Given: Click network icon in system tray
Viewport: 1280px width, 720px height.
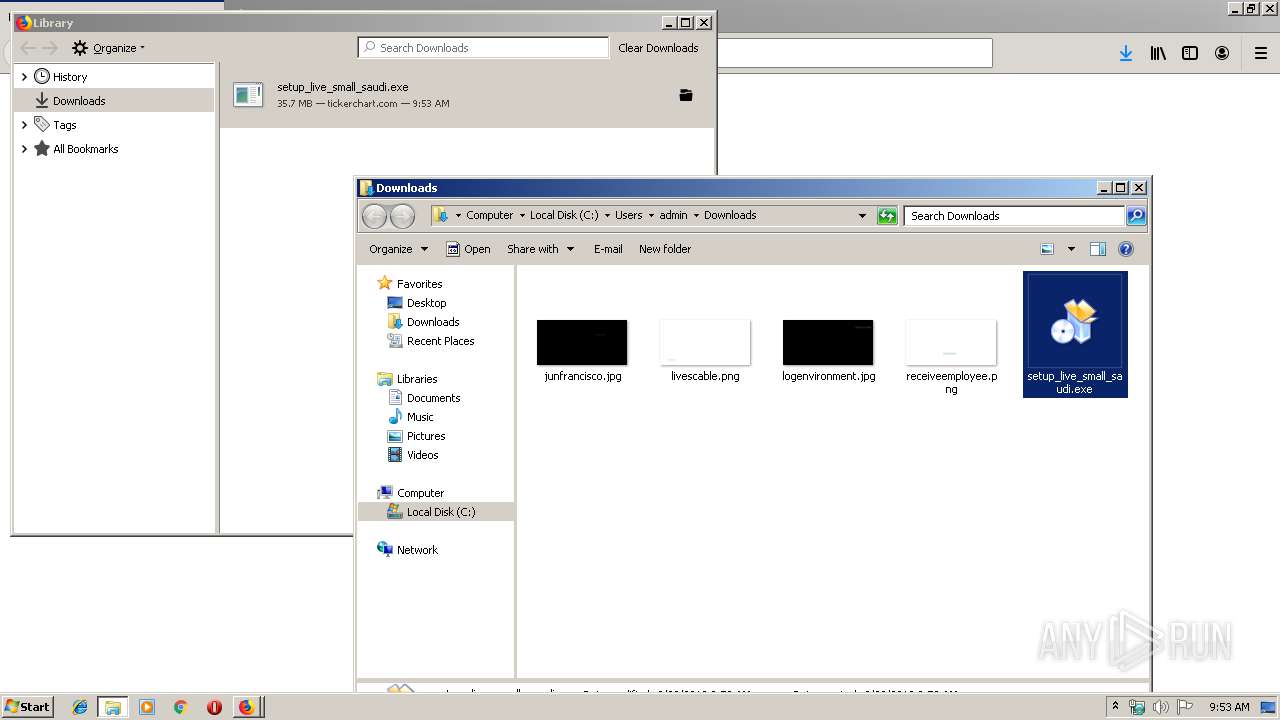Looking at the screenshot, I should [x=1137, y=707].
